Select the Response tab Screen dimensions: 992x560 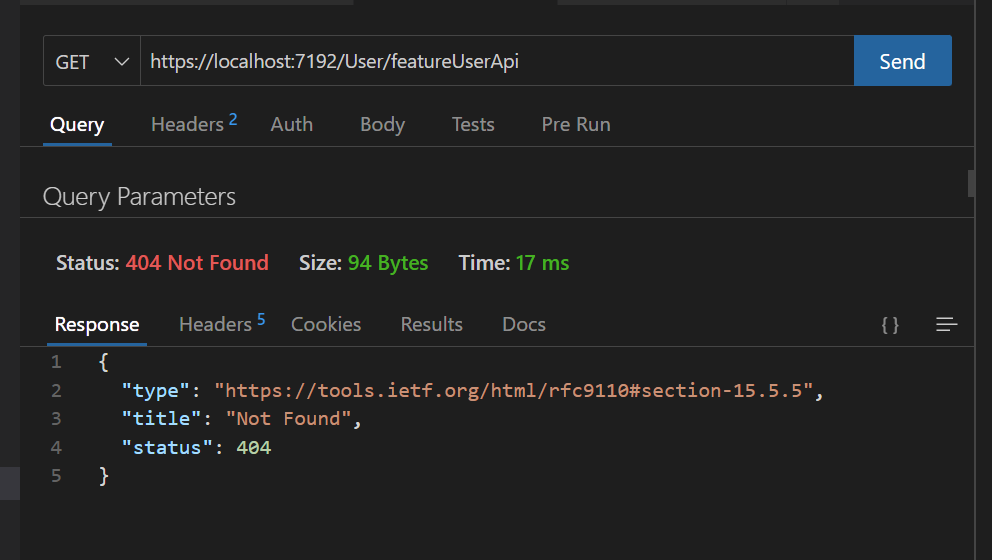[x=97, y=324]
